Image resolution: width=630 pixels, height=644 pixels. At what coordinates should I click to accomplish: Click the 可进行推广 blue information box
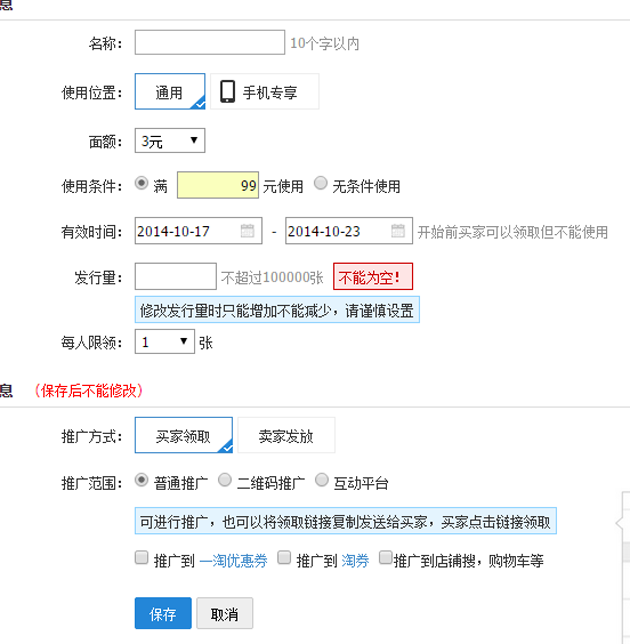point(345,521)
